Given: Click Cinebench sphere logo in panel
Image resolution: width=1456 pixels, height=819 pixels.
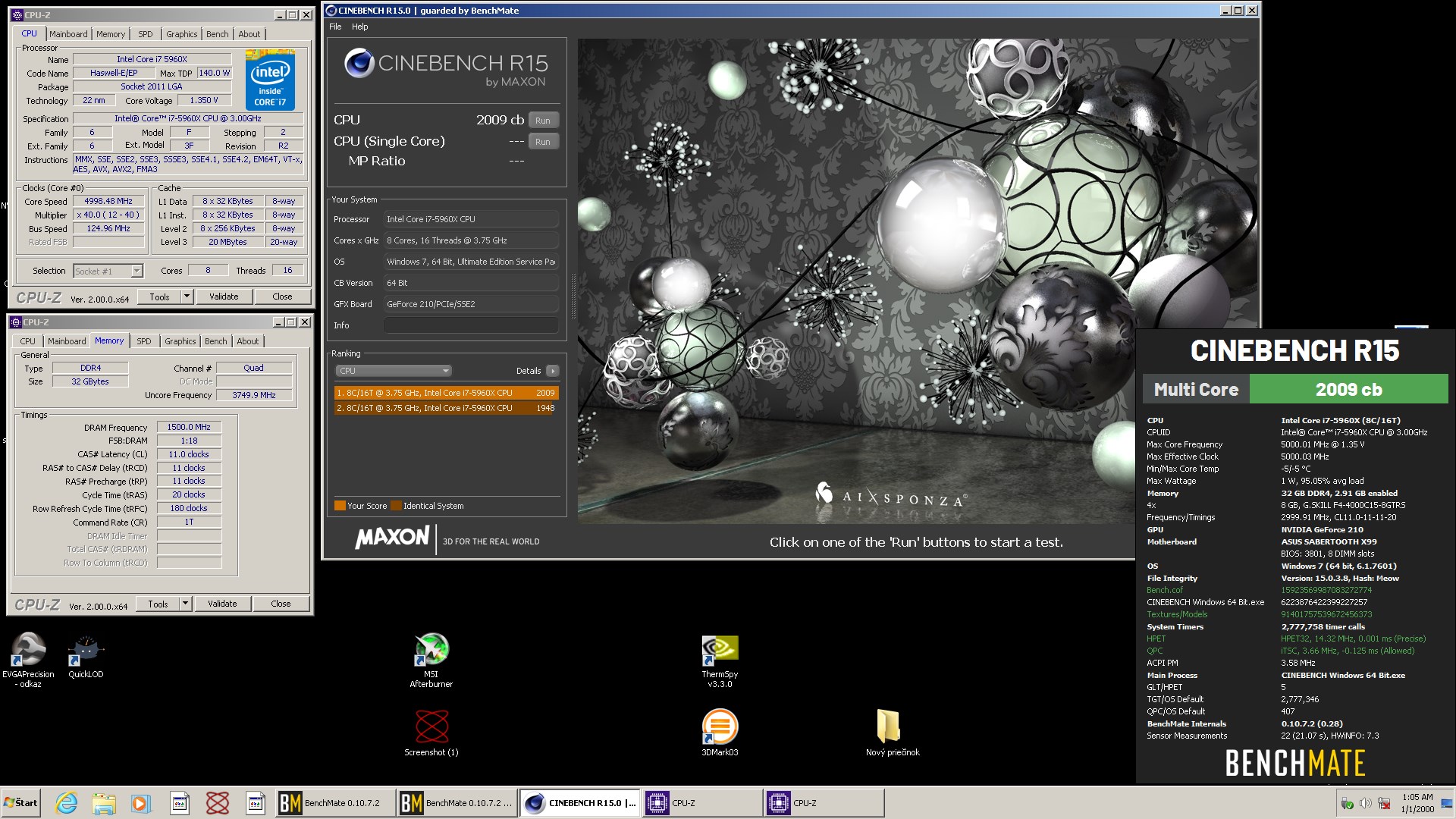Looking at the screenshot, I should click(359, 63).
